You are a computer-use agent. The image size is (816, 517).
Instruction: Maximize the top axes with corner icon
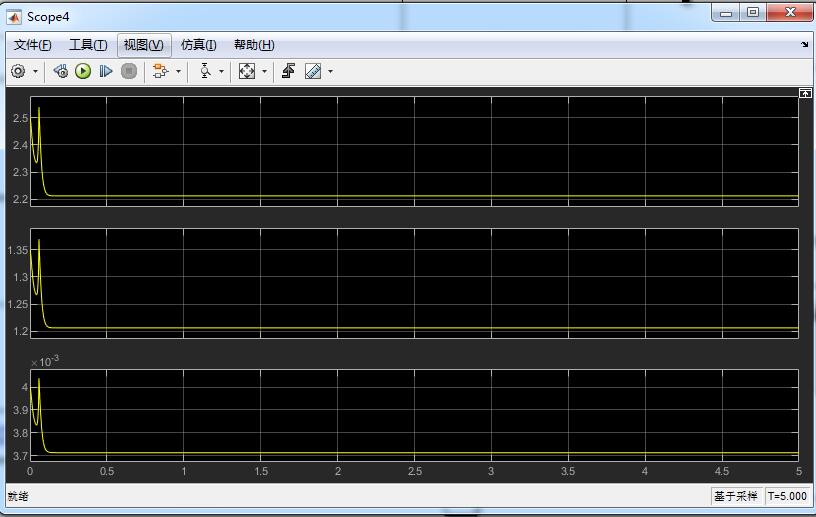click(805, 93)
